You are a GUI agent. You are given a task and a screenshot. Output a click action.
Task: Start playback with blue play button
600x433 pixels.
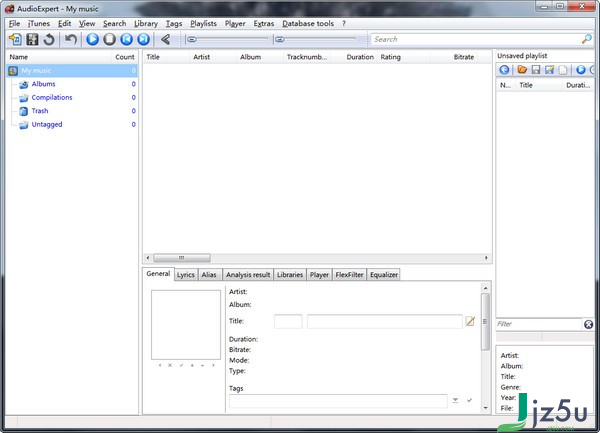(92, 39)
